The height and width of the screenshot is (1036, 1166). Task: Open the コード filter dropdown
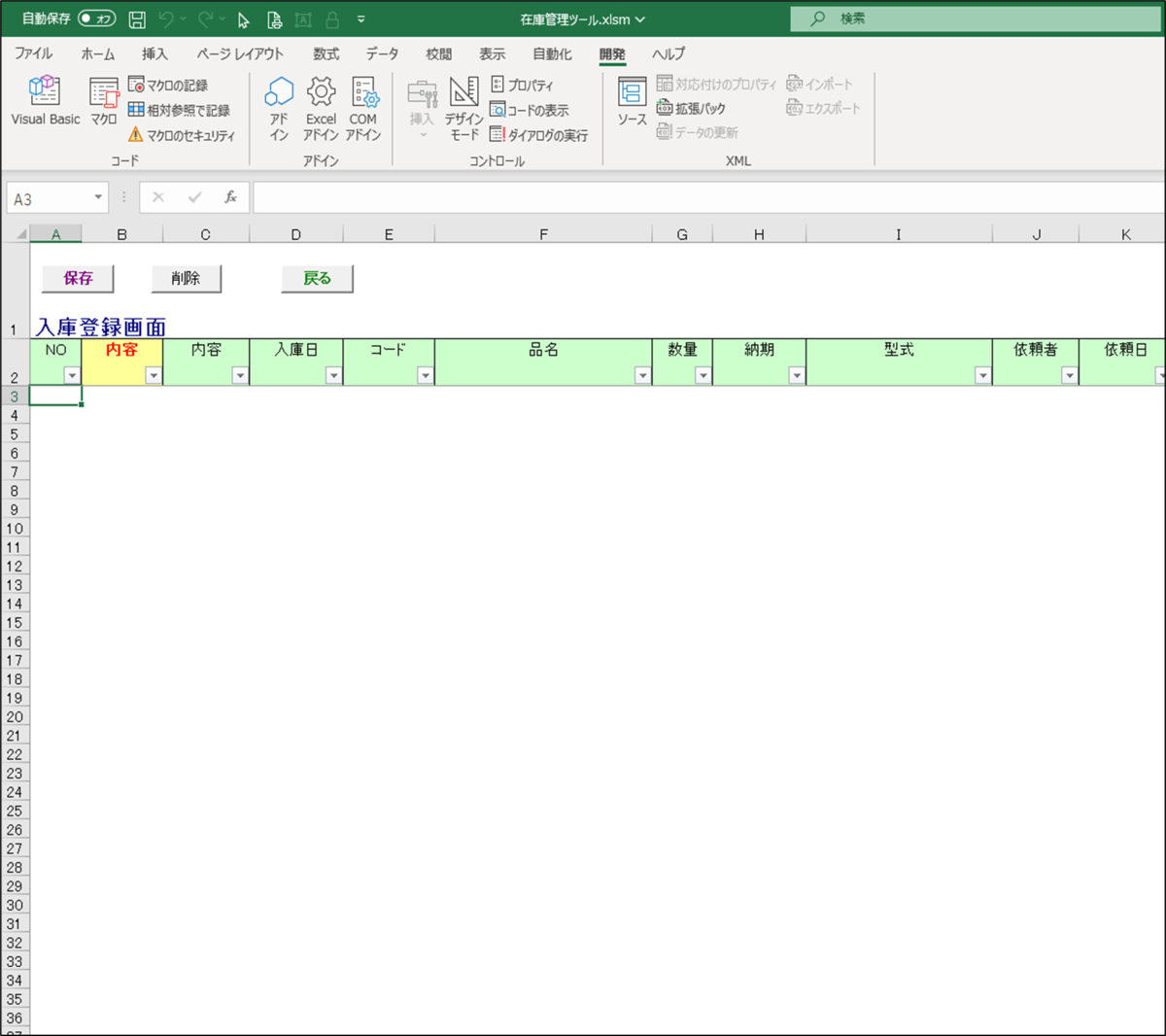click(x=425, y=375)
